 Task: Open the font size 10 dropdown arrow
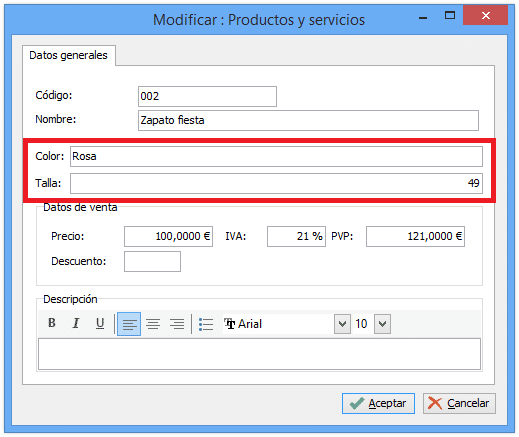(x=382, y=324)
